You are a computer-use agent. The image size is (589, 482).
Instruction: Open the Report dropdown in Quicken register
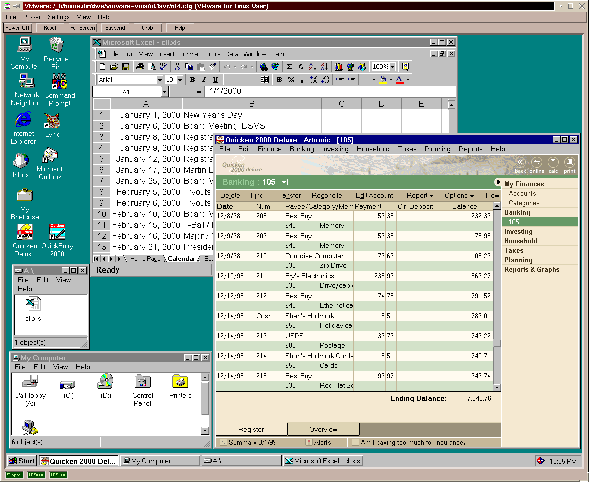coord(420,196)
